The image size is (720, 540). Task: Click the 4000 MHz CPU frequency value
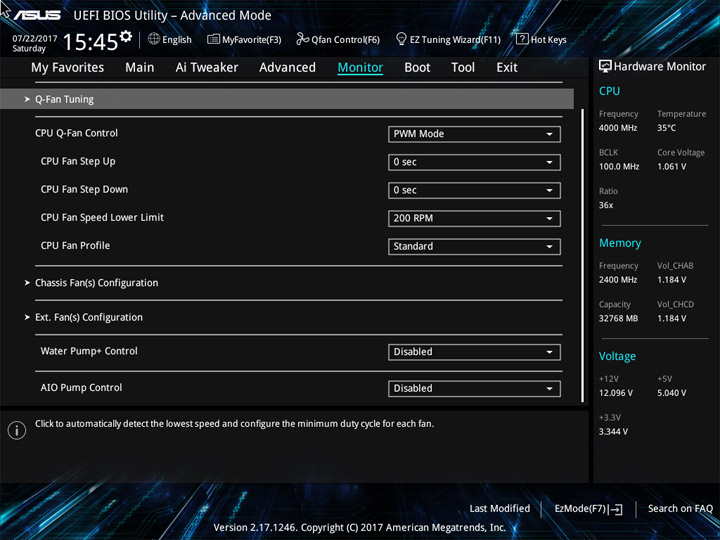(618, 128)
